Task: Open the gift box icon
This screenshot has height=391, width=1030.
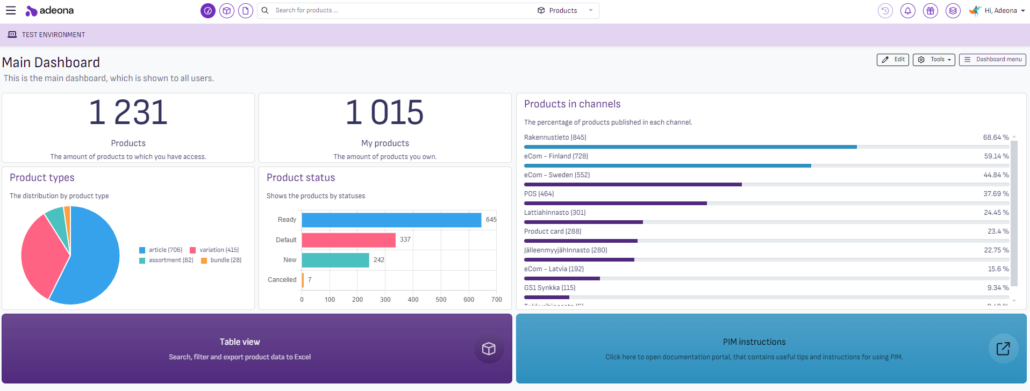Action: point(929,11)
